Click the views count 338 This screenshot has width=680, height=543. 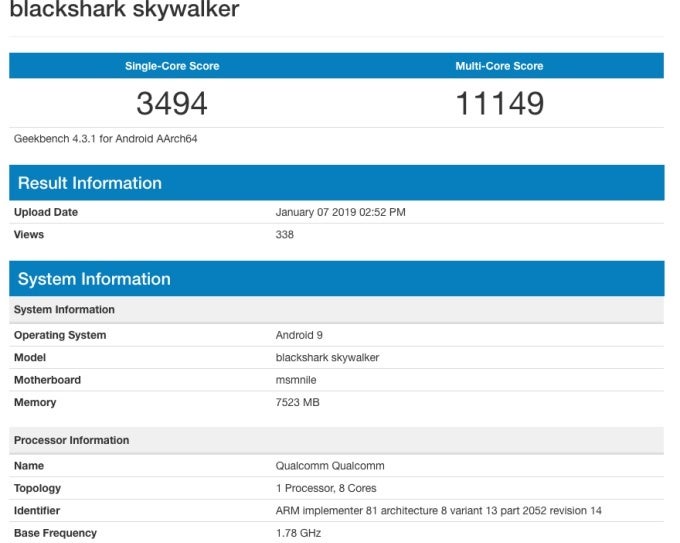(284, 235)
